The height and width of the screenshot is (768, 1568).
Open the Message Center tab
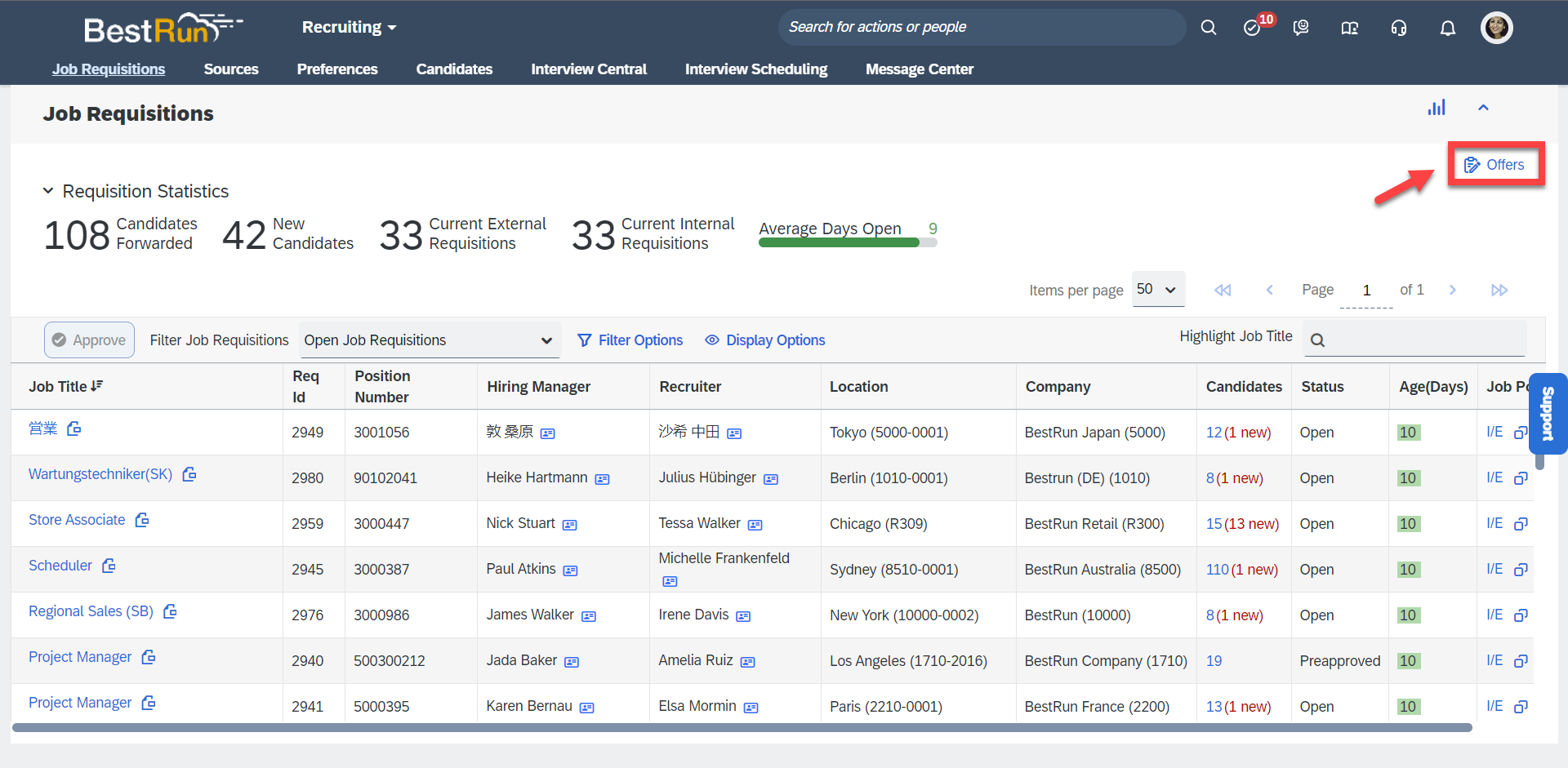pos(920,69)
